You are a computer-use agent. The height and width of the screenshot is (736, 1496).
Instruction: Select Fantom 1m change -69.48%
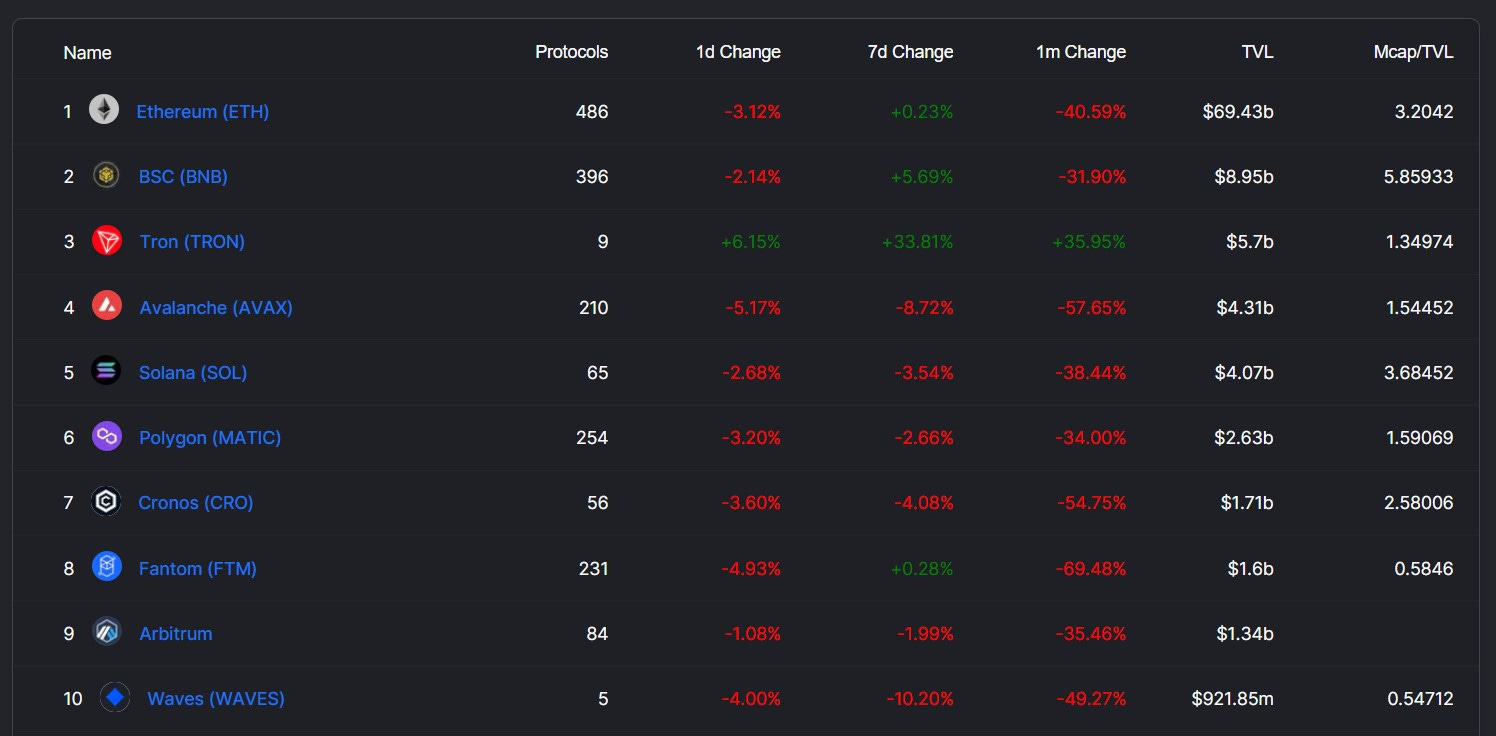point(1092,569)
